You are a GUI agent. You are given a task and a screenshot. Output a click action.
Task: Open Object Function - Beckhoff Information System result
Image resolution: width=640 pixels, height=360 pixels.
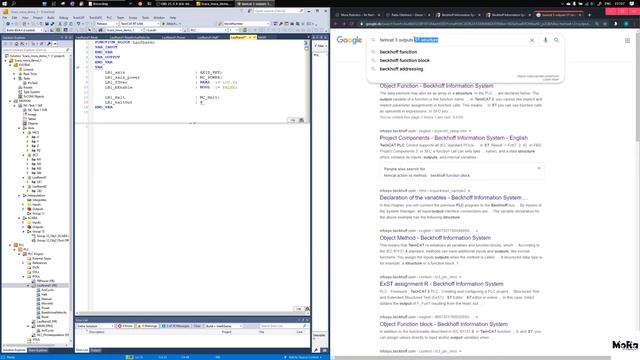[x=436, y=86]
